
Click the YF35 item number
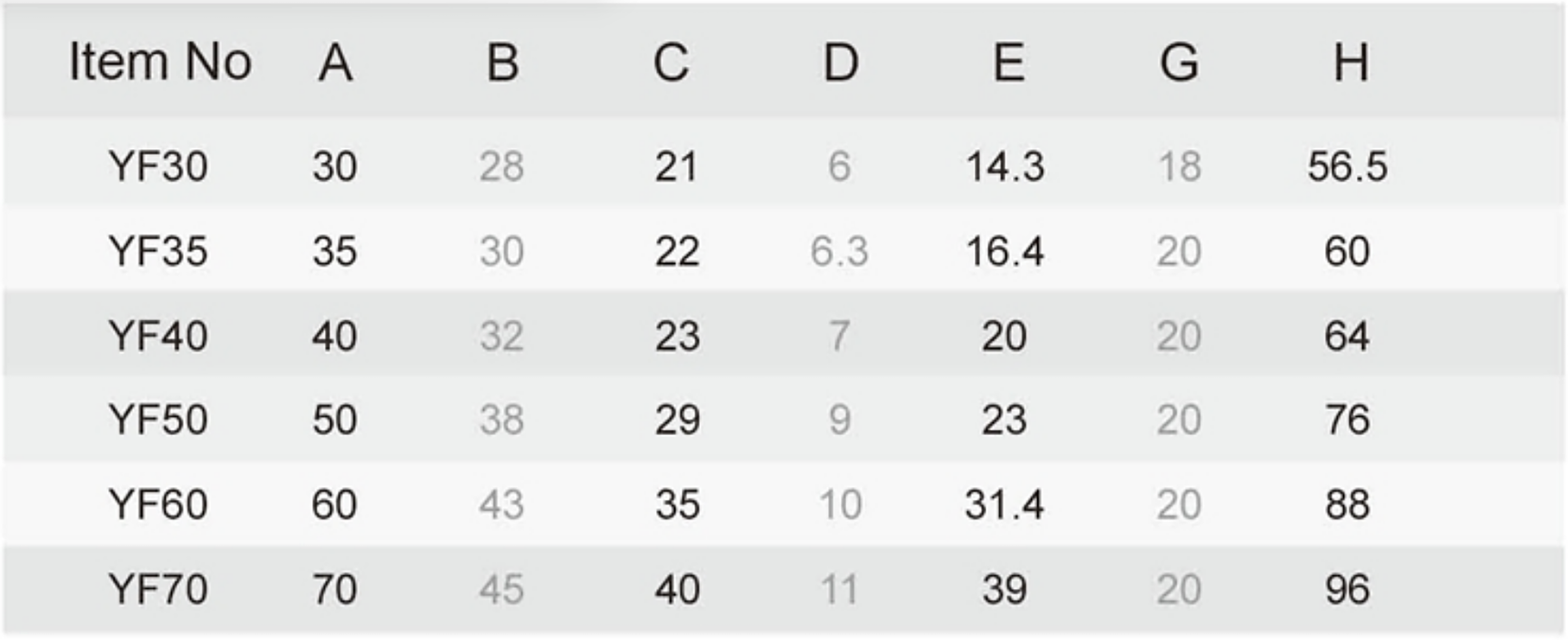coord(158,250)
